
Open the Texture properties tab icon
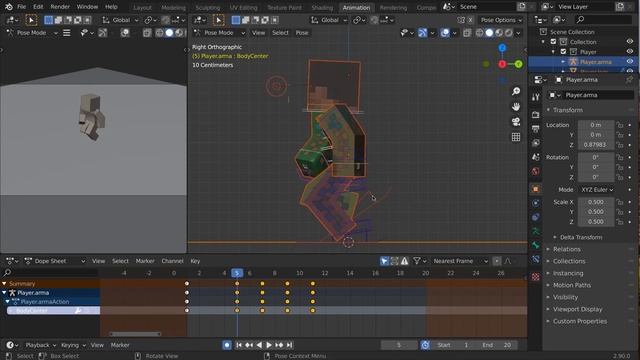click(x=536, y=278)
